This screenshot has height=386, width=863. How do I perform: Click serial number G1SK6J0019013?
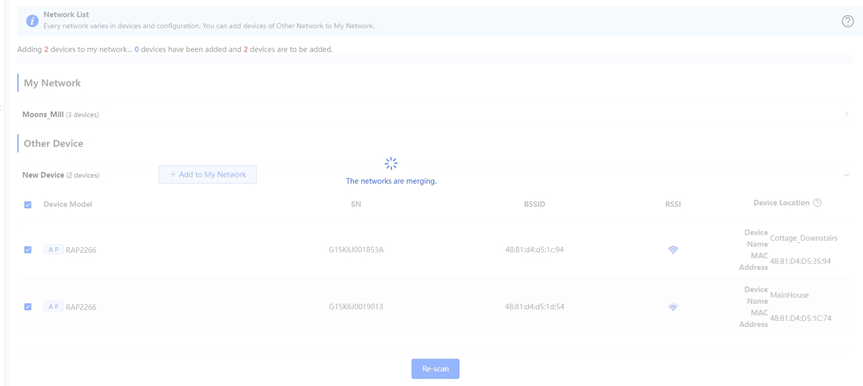pos(356,307)
